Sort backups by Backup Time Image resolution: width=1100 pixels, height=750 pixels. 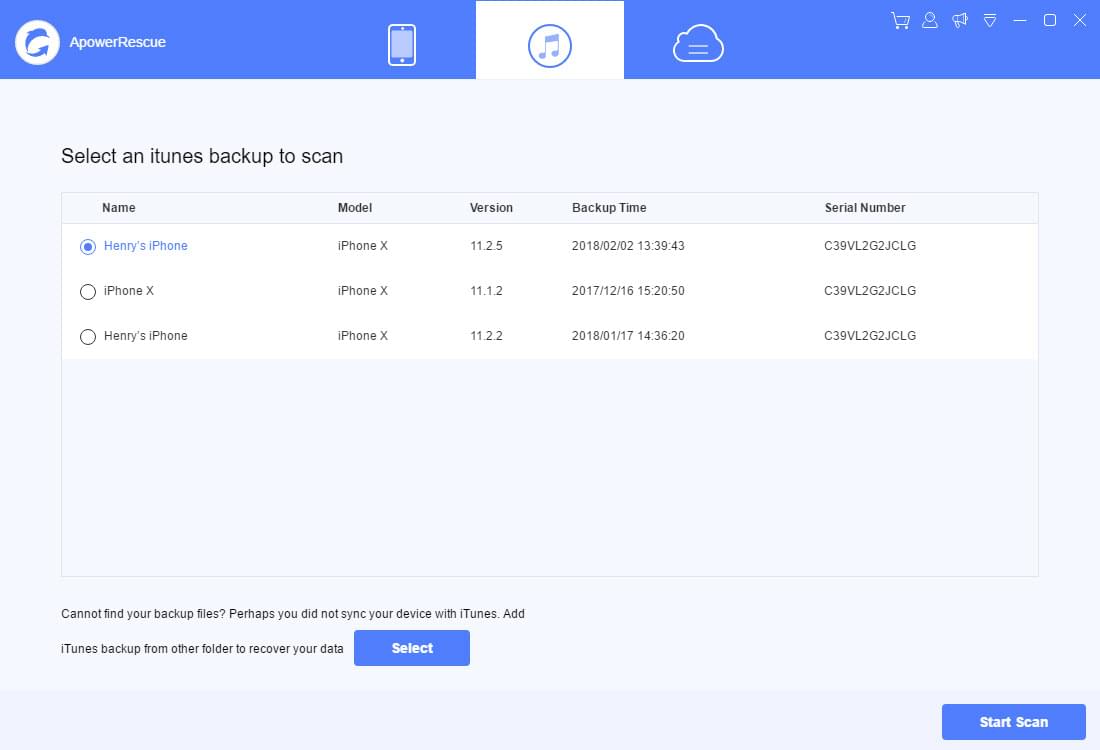tap(609, 207)
